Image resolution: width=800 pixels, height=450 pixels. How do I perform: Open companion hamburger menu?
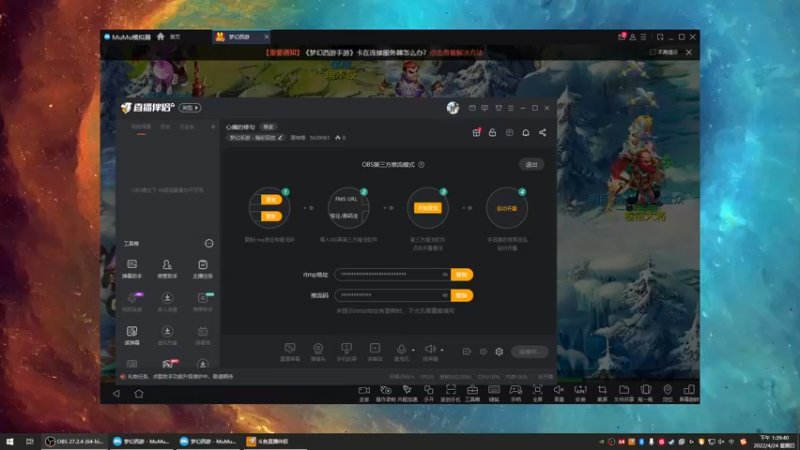click(x=511, y=108)
